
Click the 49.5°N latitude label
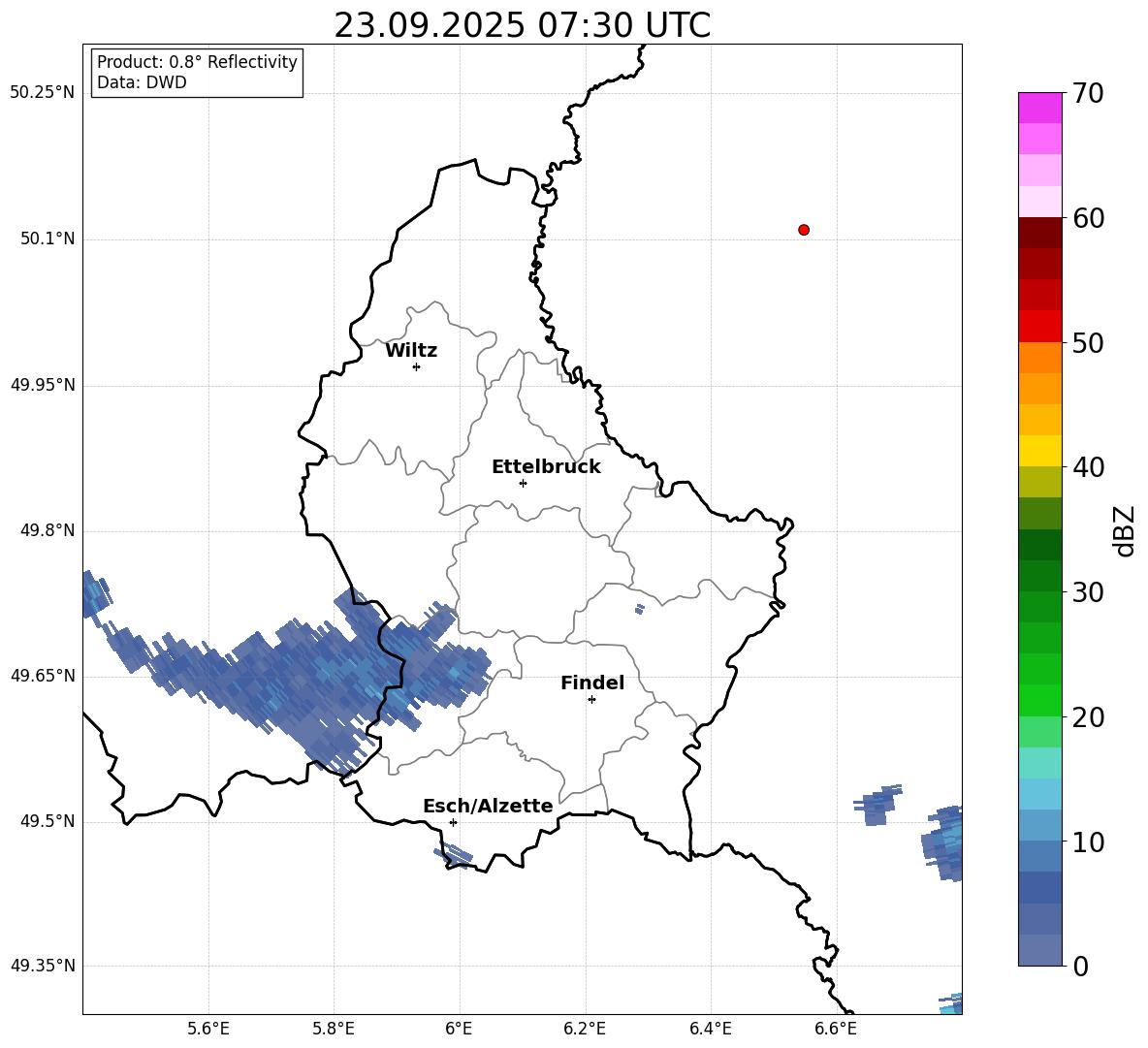point(48,821)
